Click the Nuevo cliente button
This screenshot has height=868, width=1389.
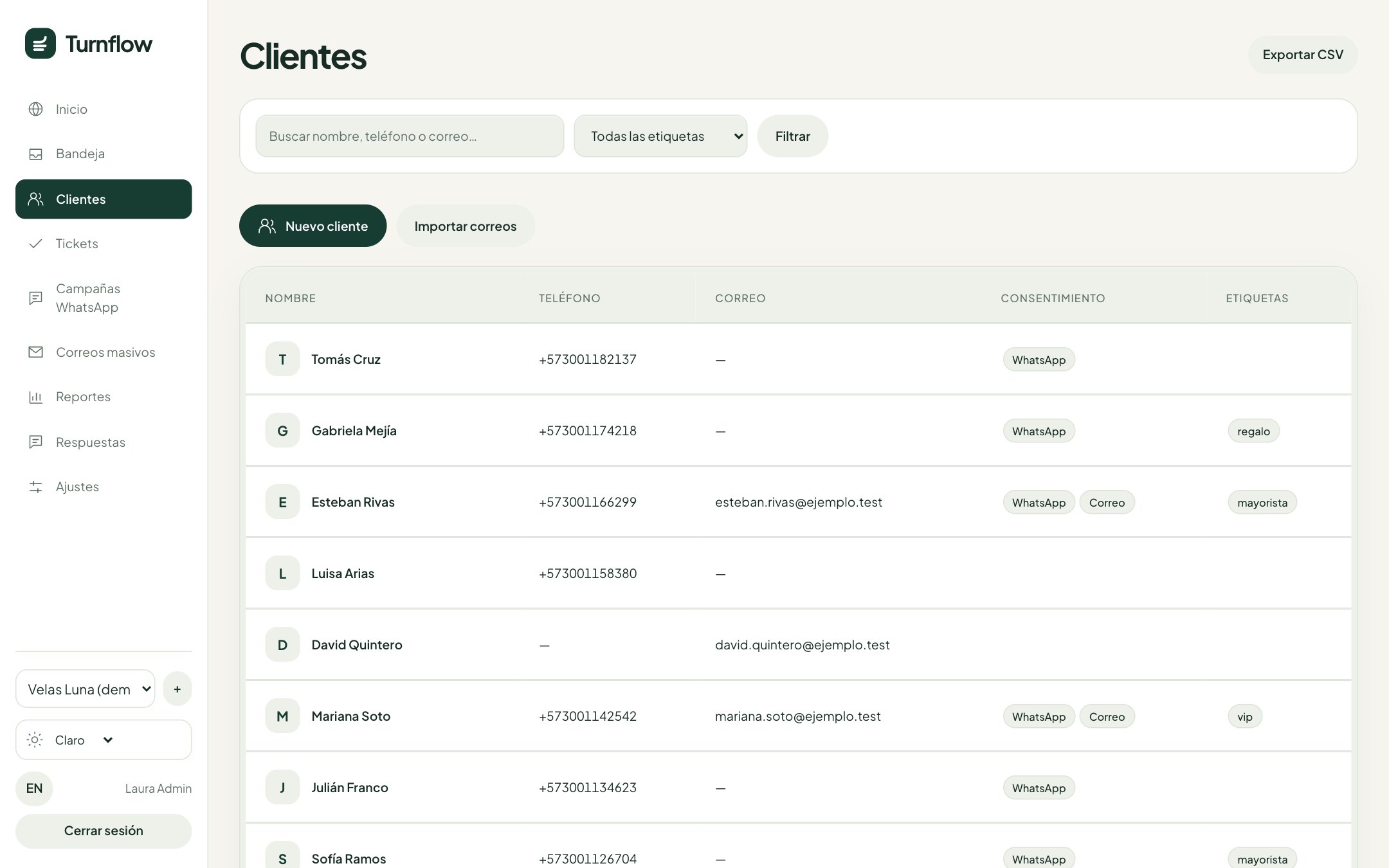(313, 226)
